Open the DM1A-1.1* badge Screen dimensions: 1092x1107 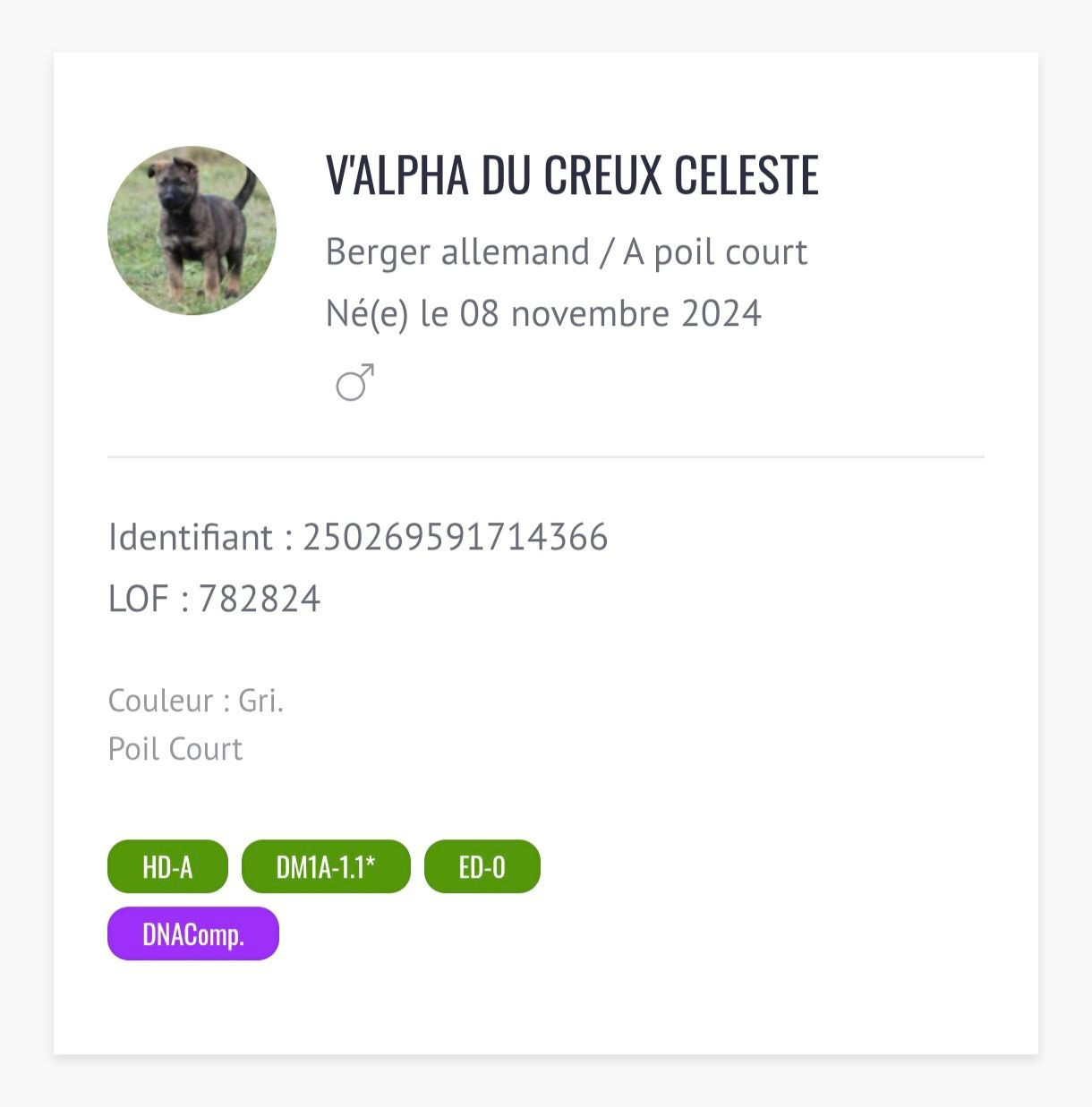pos(326,866)
